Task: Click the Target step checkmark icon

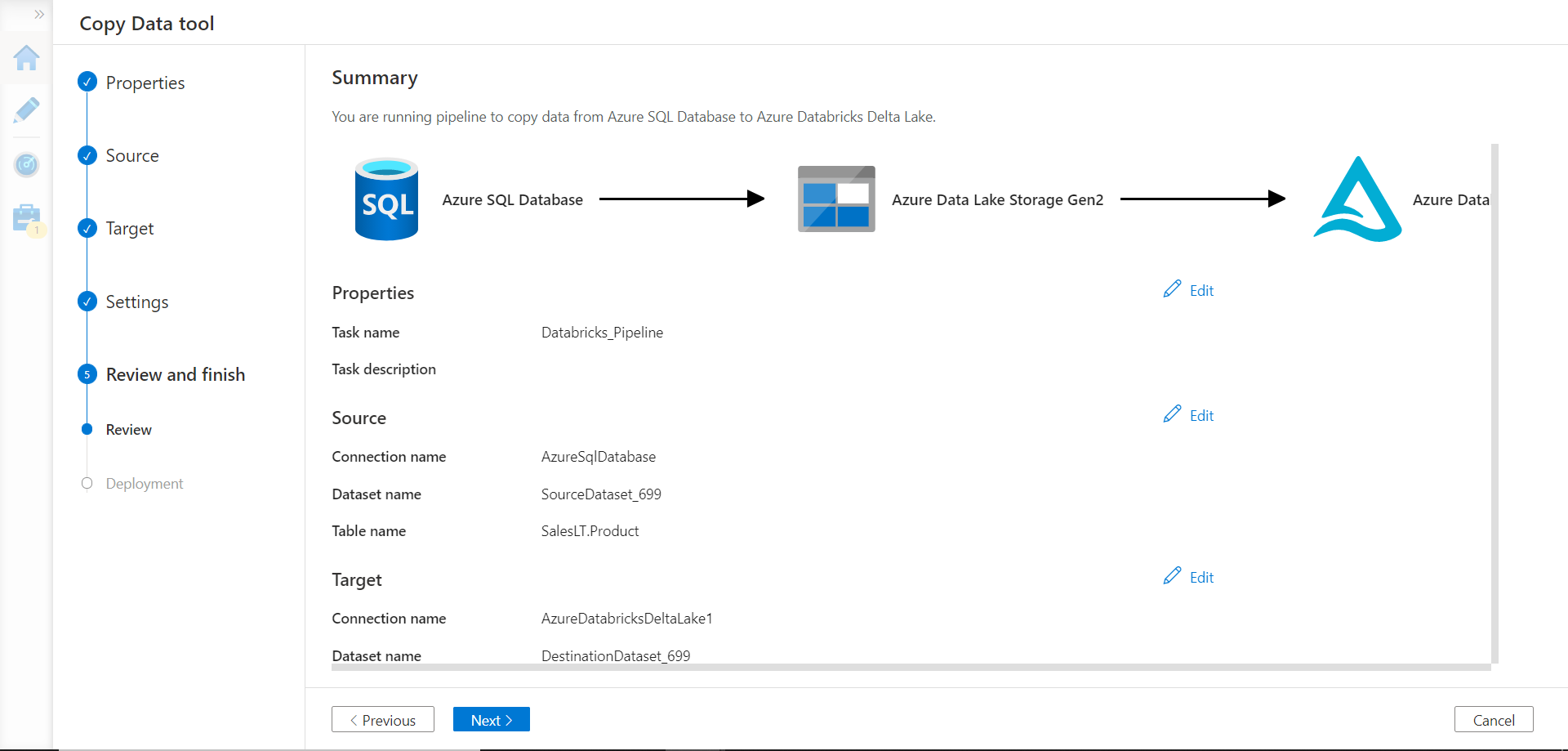Action: 87,228
